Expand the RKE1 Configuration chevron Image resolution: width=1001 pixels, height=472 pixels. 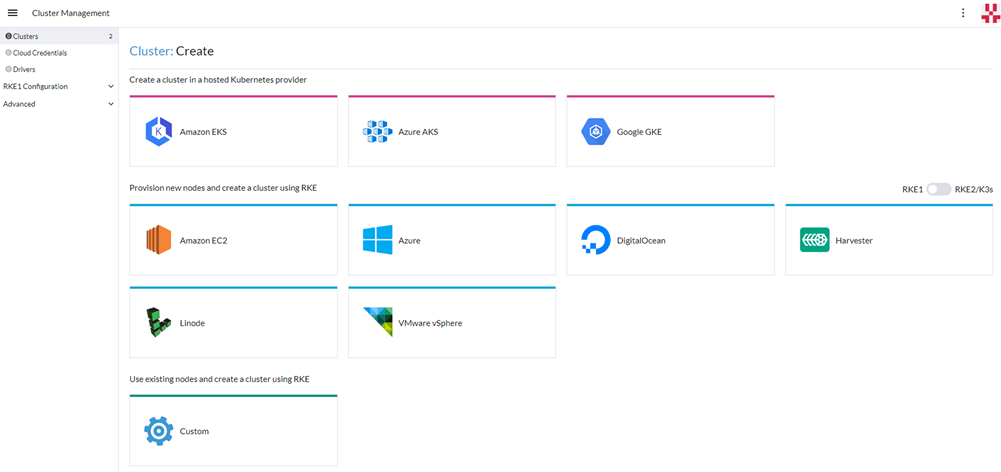[111, 86]
